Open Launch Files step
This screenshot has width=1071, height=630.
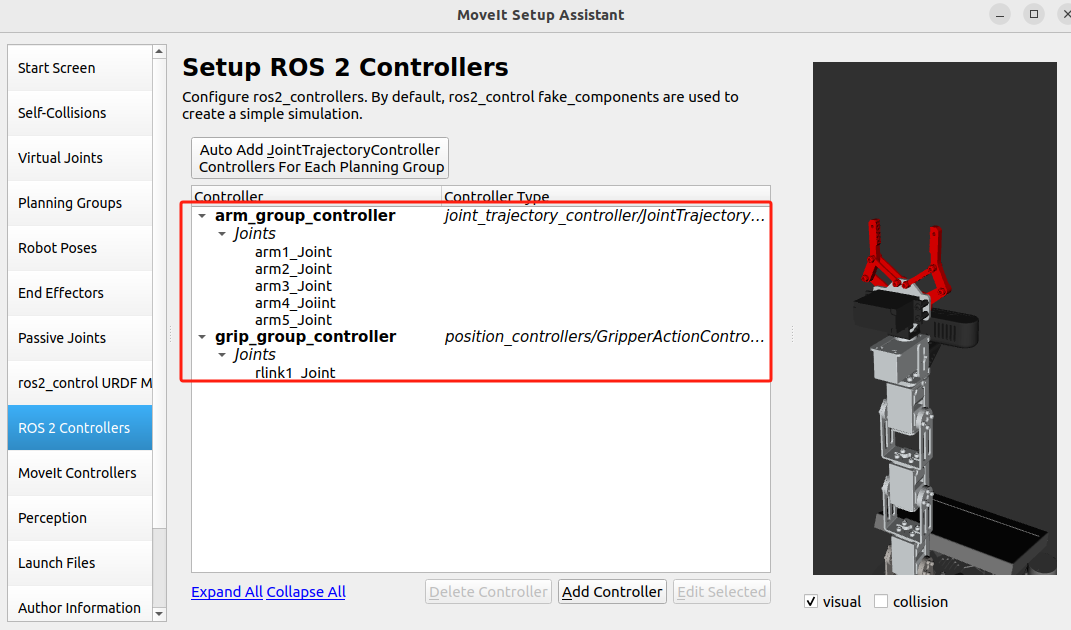pos(80,563)
